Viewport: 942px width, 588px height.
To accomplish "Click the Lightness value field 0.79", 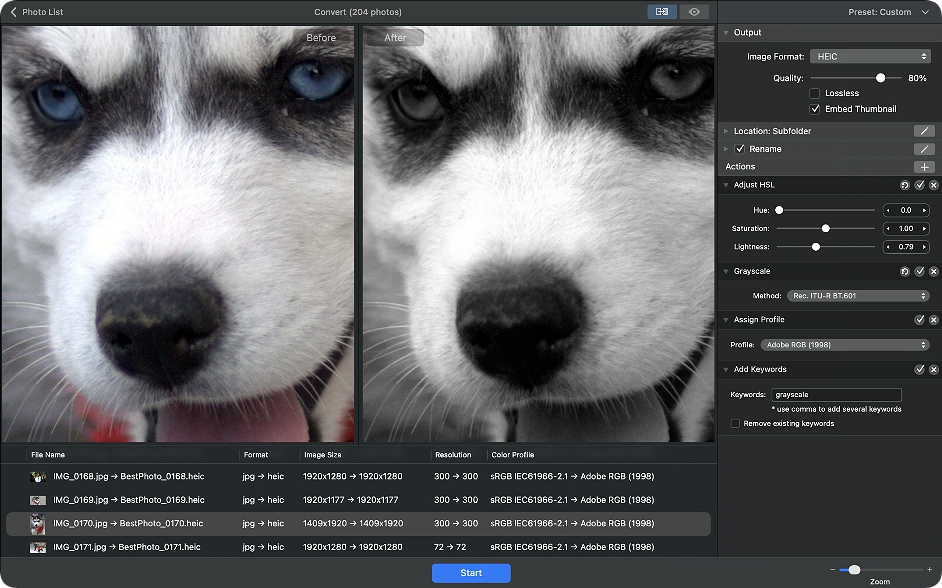I will [906, 247].
